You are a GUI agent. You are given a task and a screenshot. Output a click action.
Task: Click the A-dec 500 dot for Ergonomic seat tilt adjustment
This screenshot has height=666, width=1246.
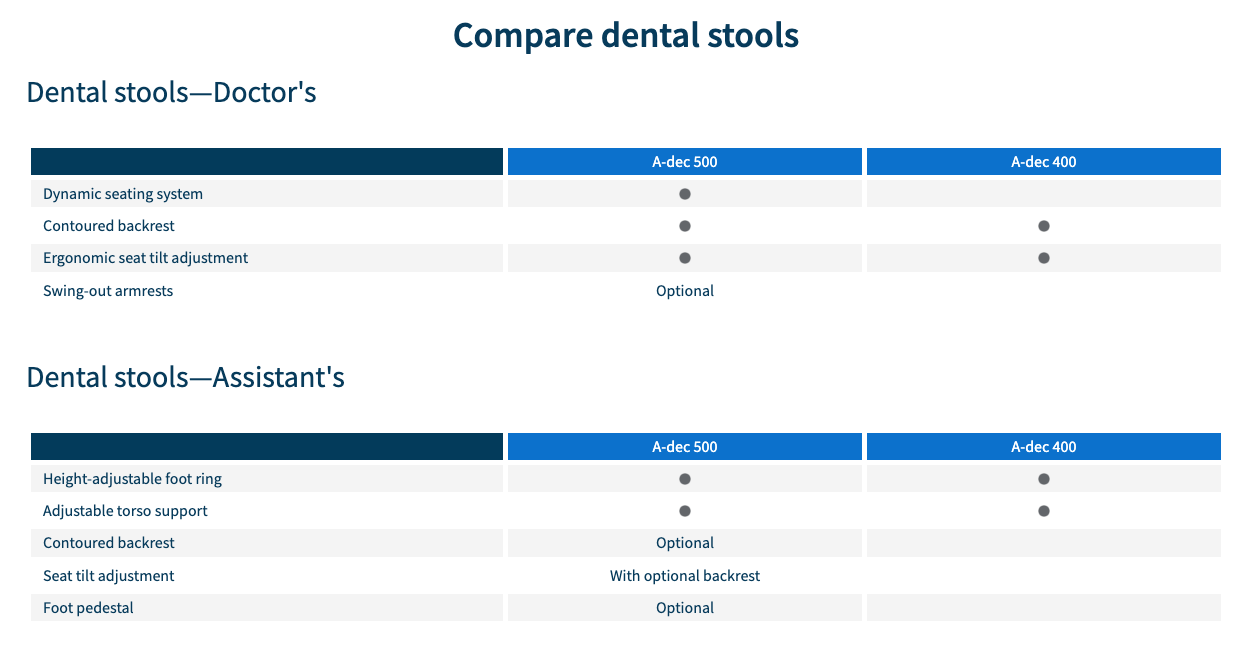tap(685, 258)
